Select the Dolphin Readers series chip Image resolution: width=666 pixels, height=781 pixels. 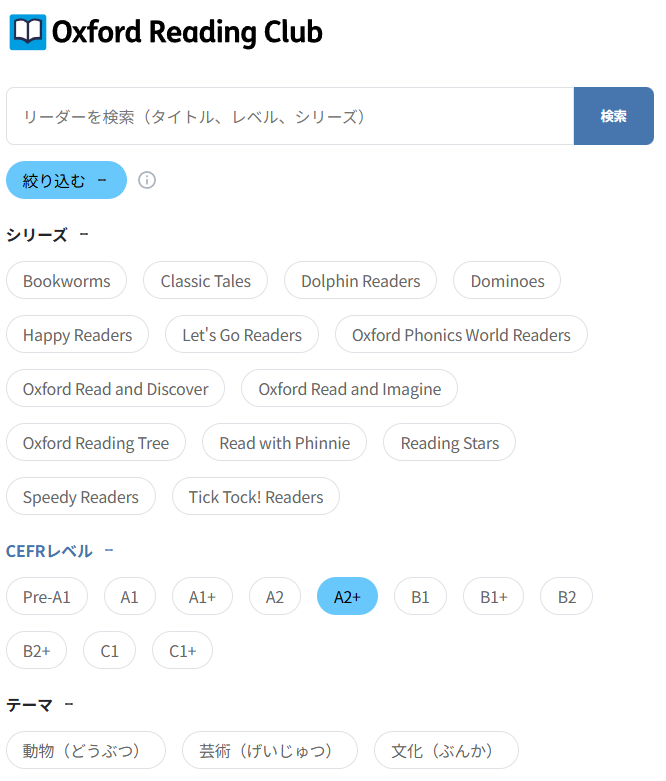click(x=361, y=280)
